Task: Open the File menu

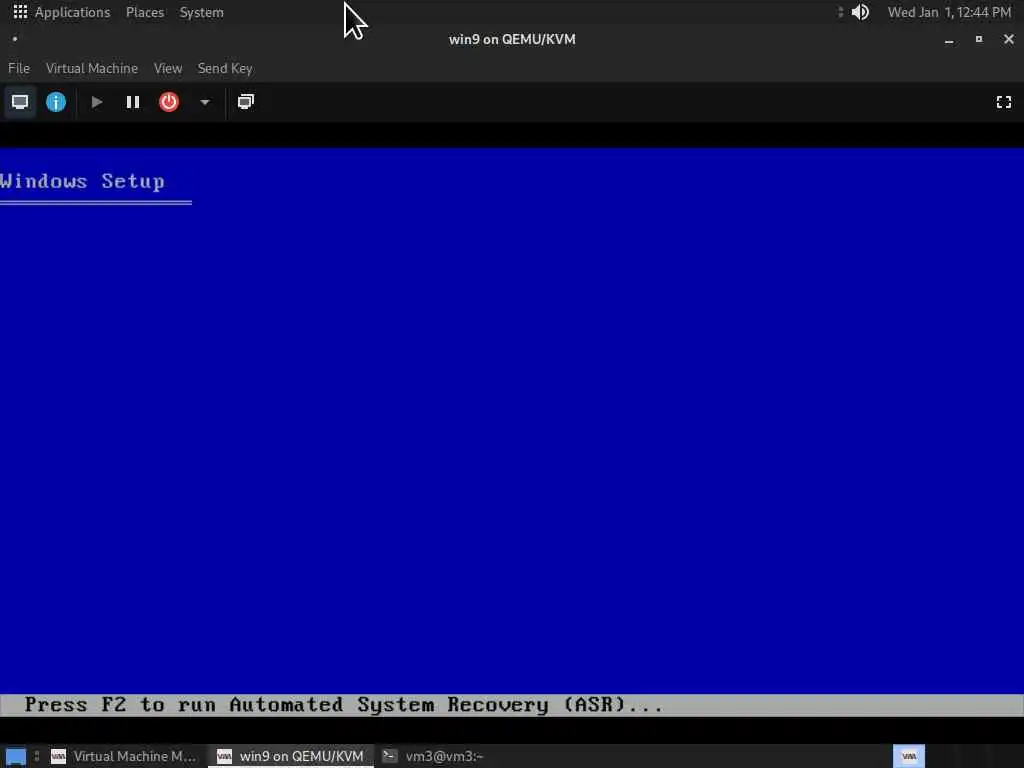Action: pyautogui.click(x=19, y=68)
